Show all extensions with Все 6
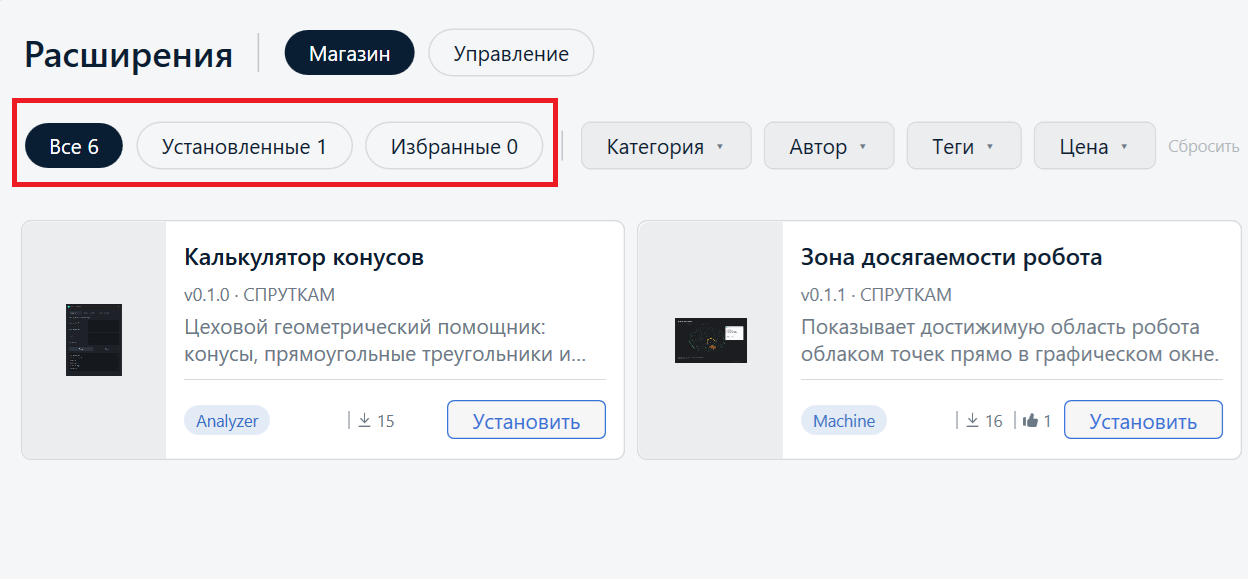The width and height of the screenshot is (1248, 579). 74,146
